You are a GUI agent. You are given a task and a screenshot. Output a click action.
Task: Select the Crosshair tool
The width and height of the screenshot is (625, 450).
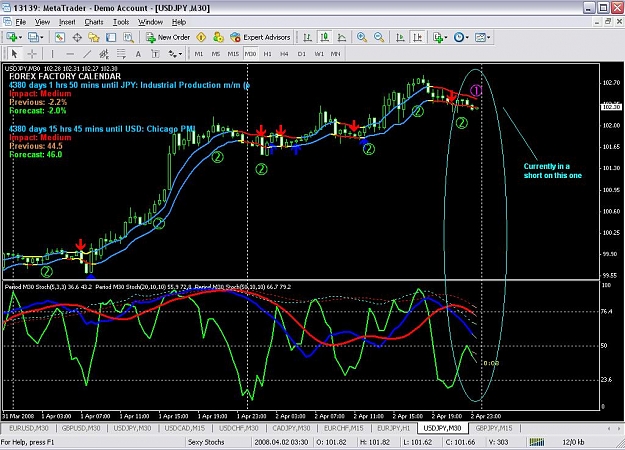tap(32, 54)
